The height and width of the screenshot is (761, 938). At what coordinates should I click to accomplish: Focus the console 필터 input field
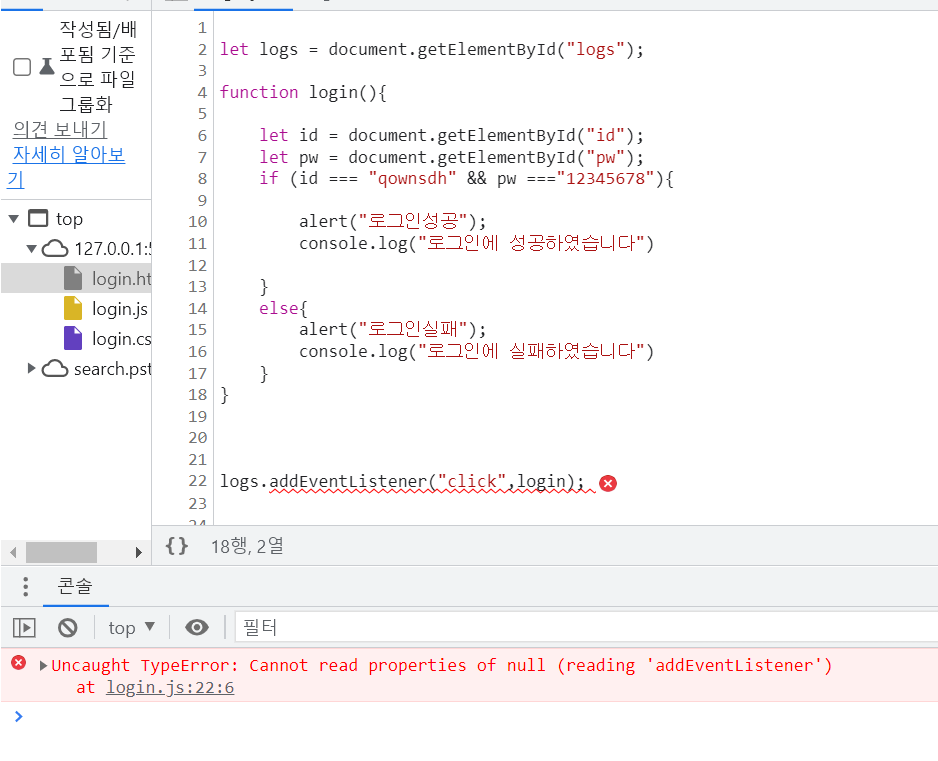coord(586,627)
